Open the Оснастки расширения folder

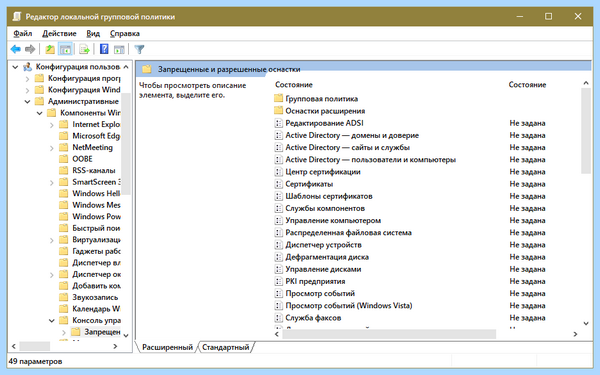[x=320, y=111]
